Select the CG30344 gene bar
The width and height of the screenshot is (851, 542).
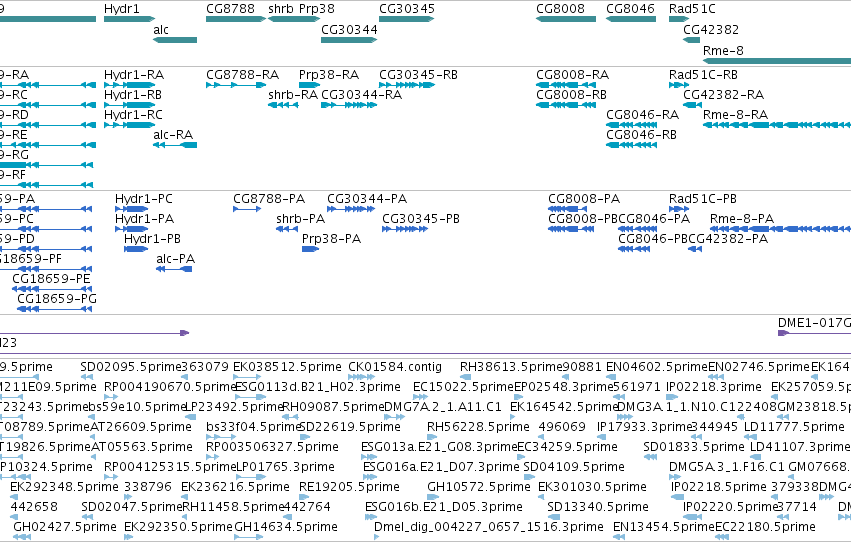[349, 40]
